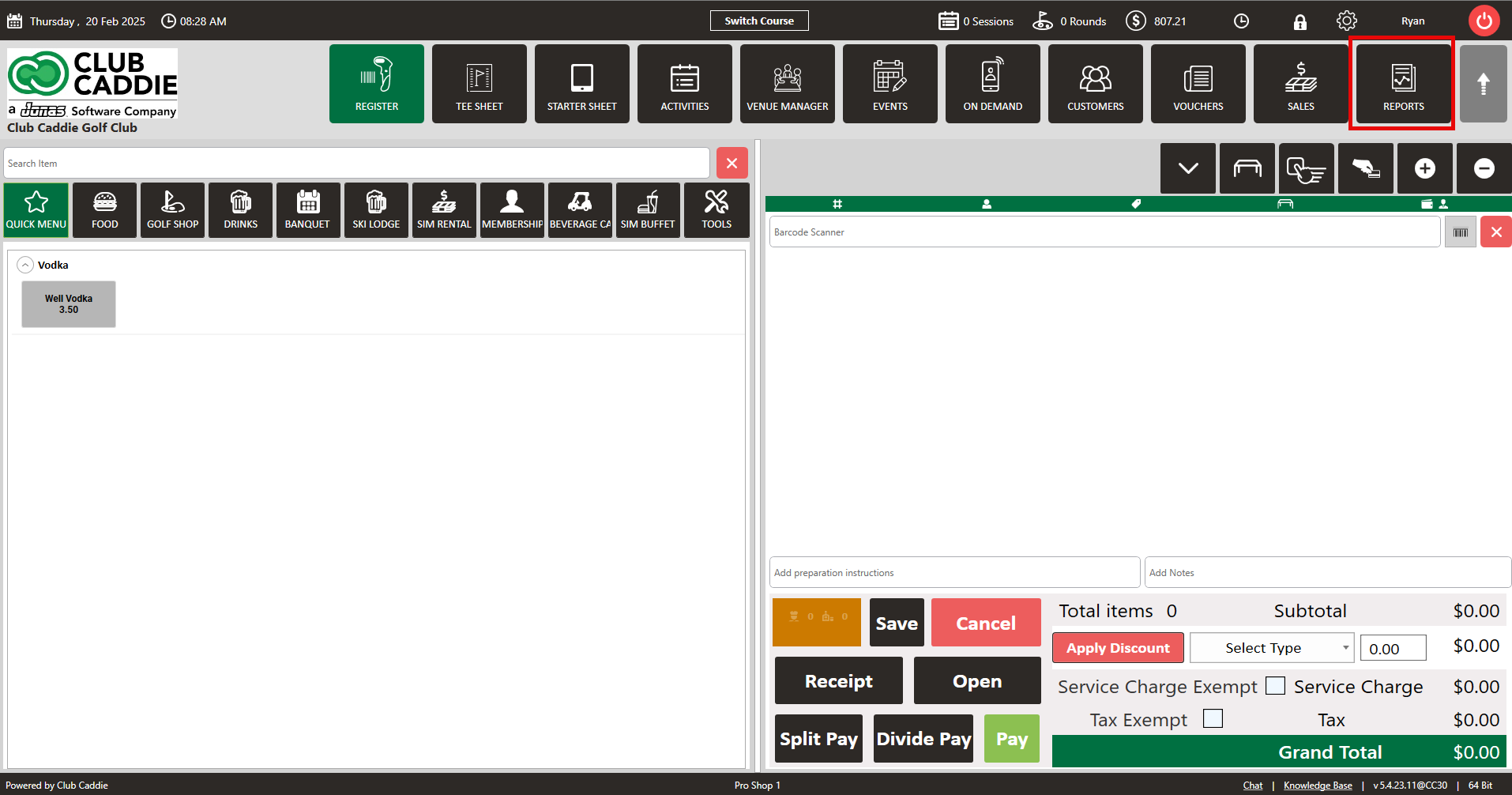This screenshot has width=1512, height=795.
Task: View the 0 Sessions indicator
Action: click(976, 21)
